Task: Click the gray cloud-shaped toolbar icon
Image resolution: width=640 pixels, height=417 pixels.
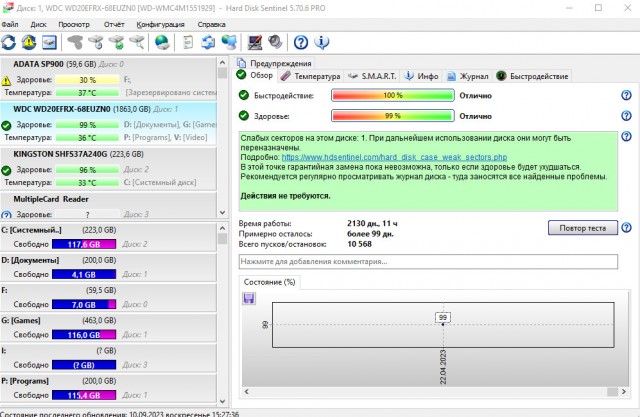Action: pos(75,42)
